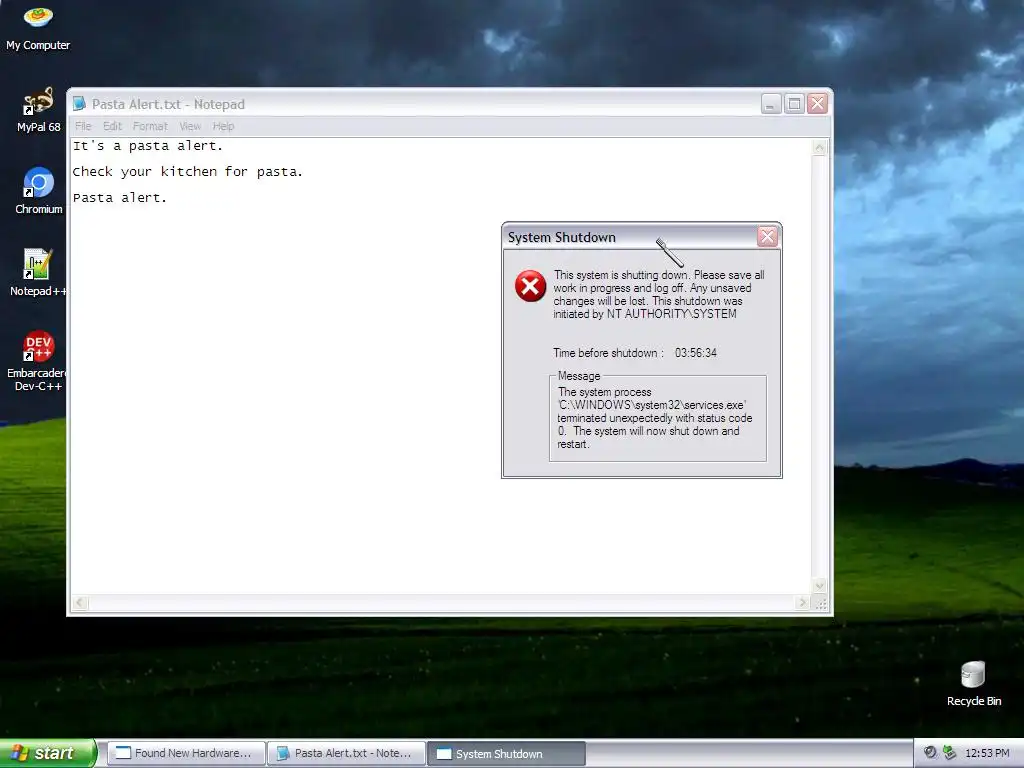Select the Recycle Bin icon
1024x768 pixels.
coord(973,684)
